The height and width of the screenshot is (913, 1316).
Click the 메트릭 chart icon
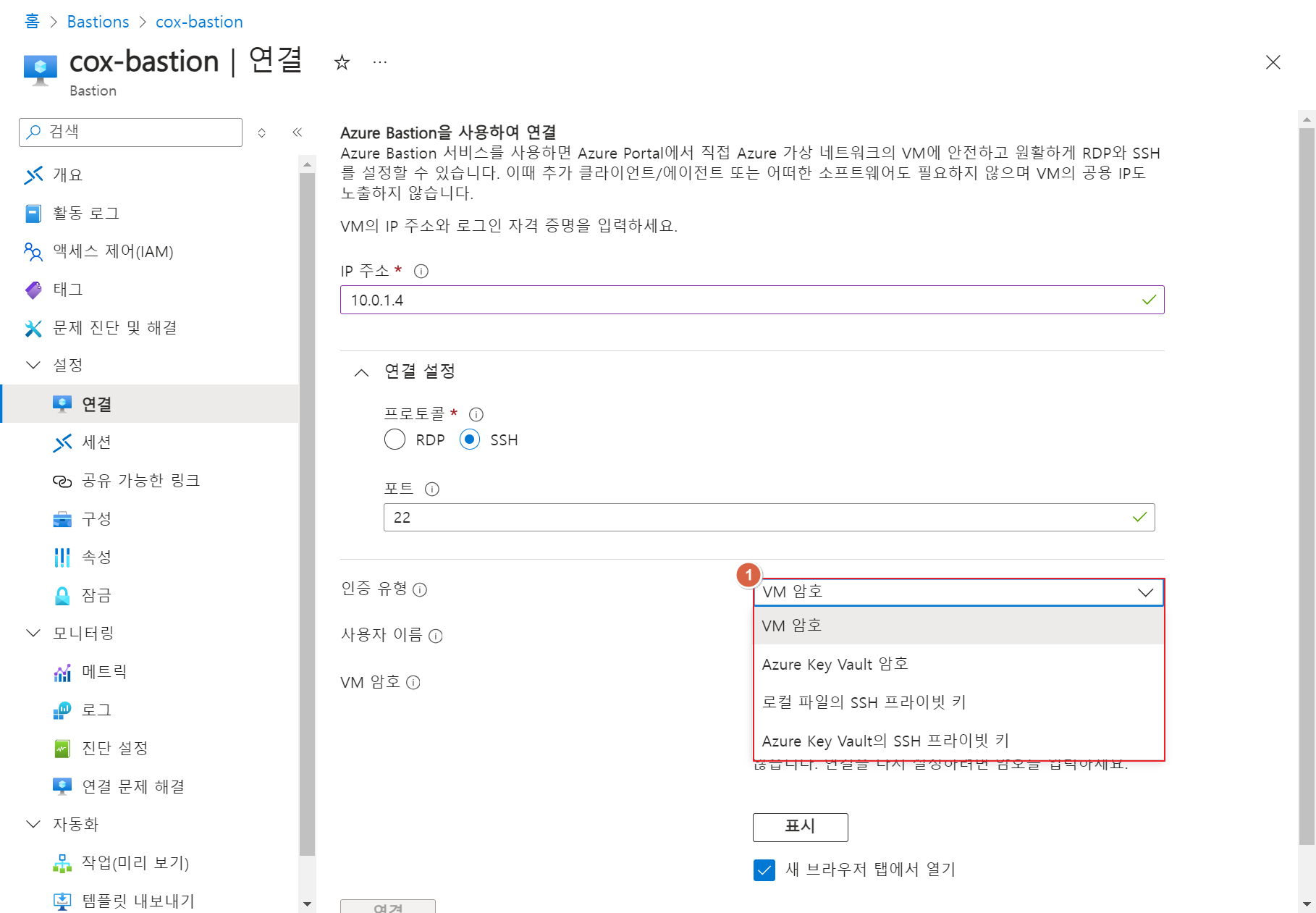62,673
